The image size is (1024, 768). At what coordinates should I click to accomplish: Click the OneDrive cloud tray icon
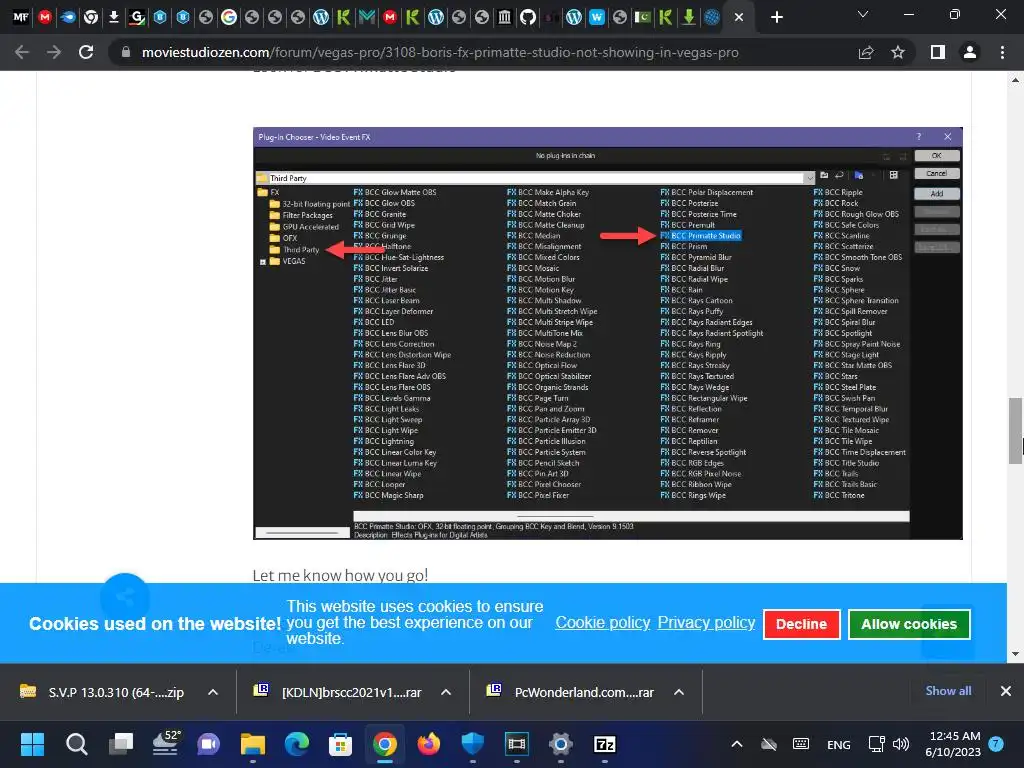(769, 744)
